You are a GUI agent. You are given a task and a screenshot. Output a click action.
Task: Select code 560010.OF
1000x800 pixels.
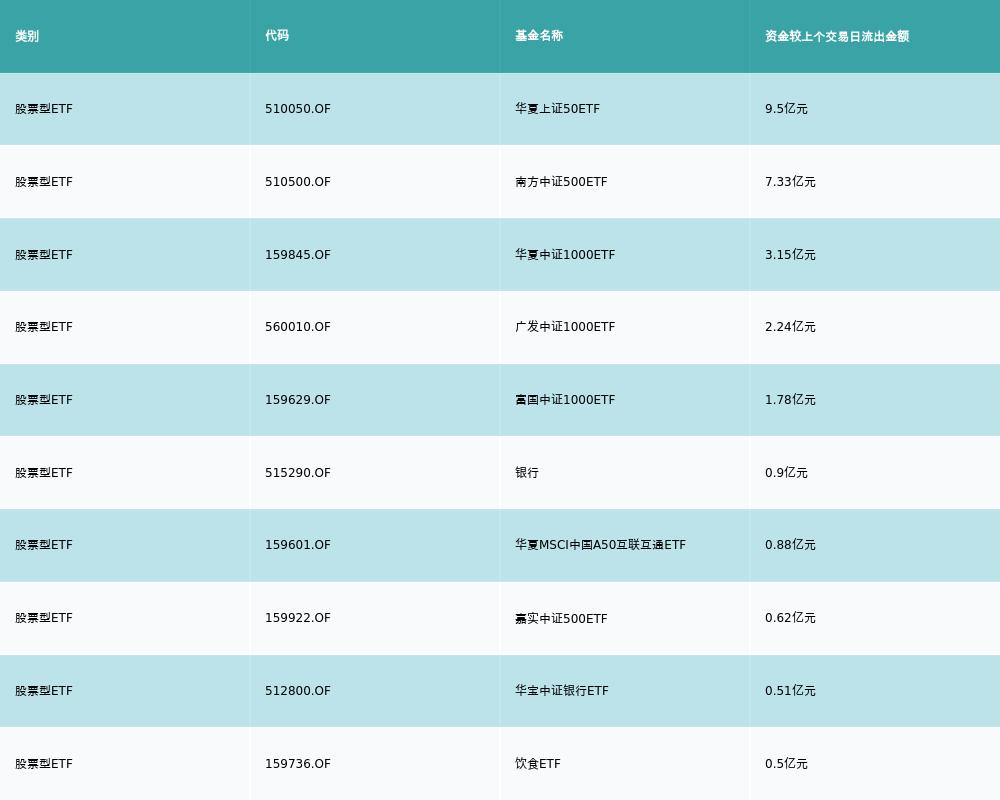(298, 327)
